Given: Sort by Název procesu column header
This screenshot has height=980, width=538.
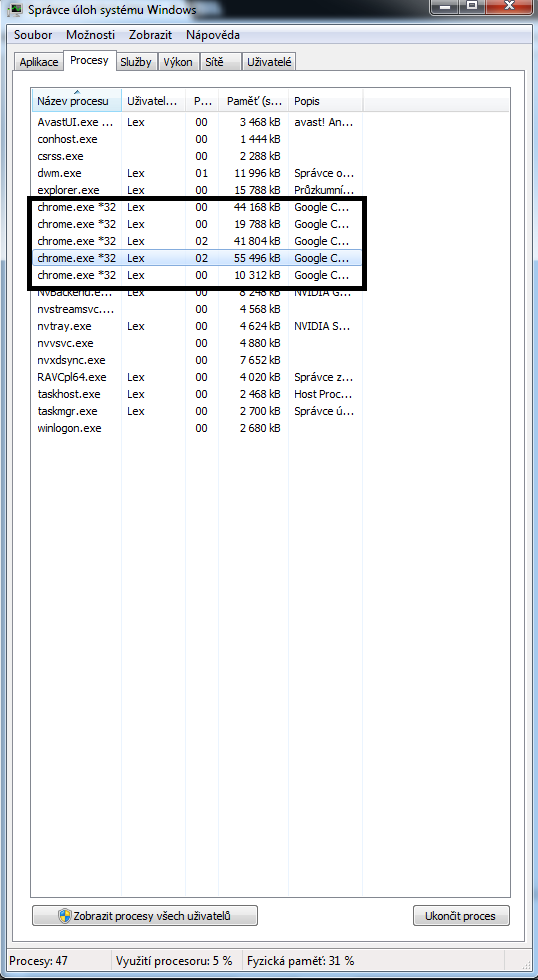Looking at the screenshot, I should [x=77, y=101].
